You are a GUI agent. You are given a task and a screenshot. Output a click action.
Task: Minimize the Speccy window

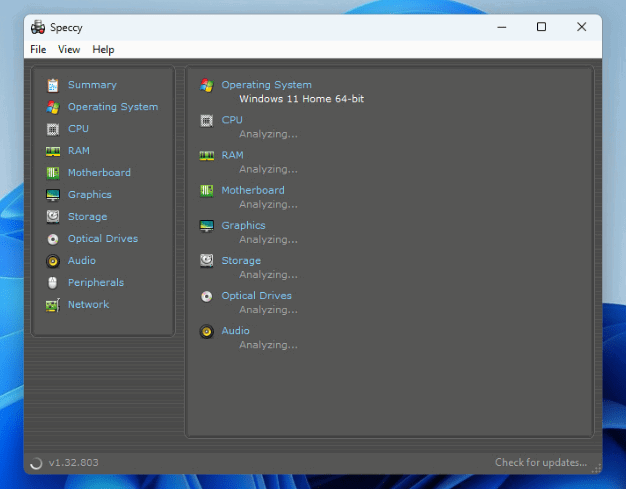[502, 27]
